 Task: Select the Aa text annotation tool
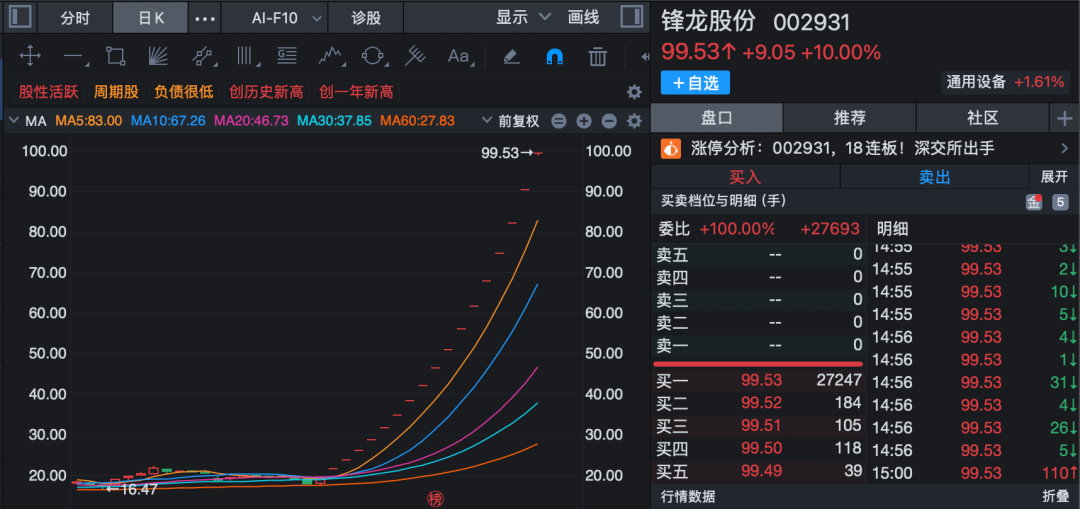tap(459, 56)
